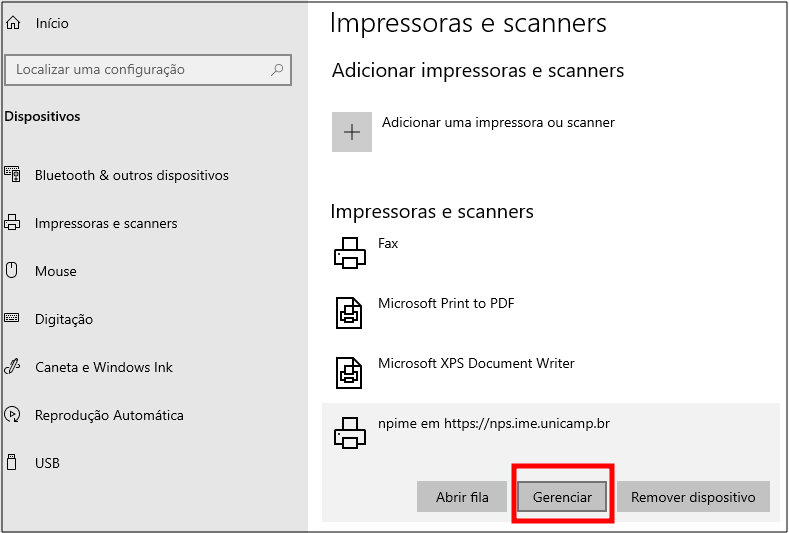Screen dimensions: 789x533
Task: Click the USB drive icon
Action: click(x=12, y=462)
